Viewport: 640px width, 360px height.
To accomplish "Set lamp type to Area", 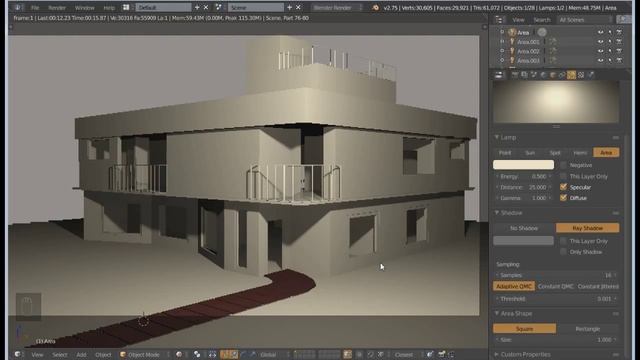I will 606,153.
